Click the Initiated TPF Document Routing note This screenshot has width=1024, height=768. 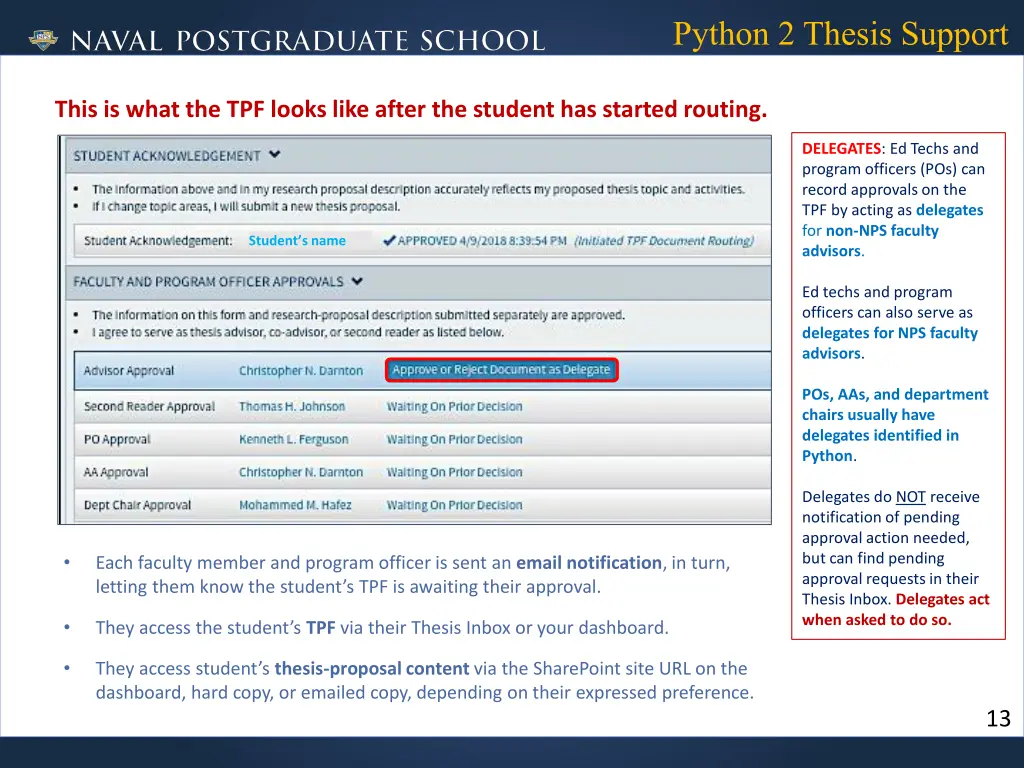(664, 240)
